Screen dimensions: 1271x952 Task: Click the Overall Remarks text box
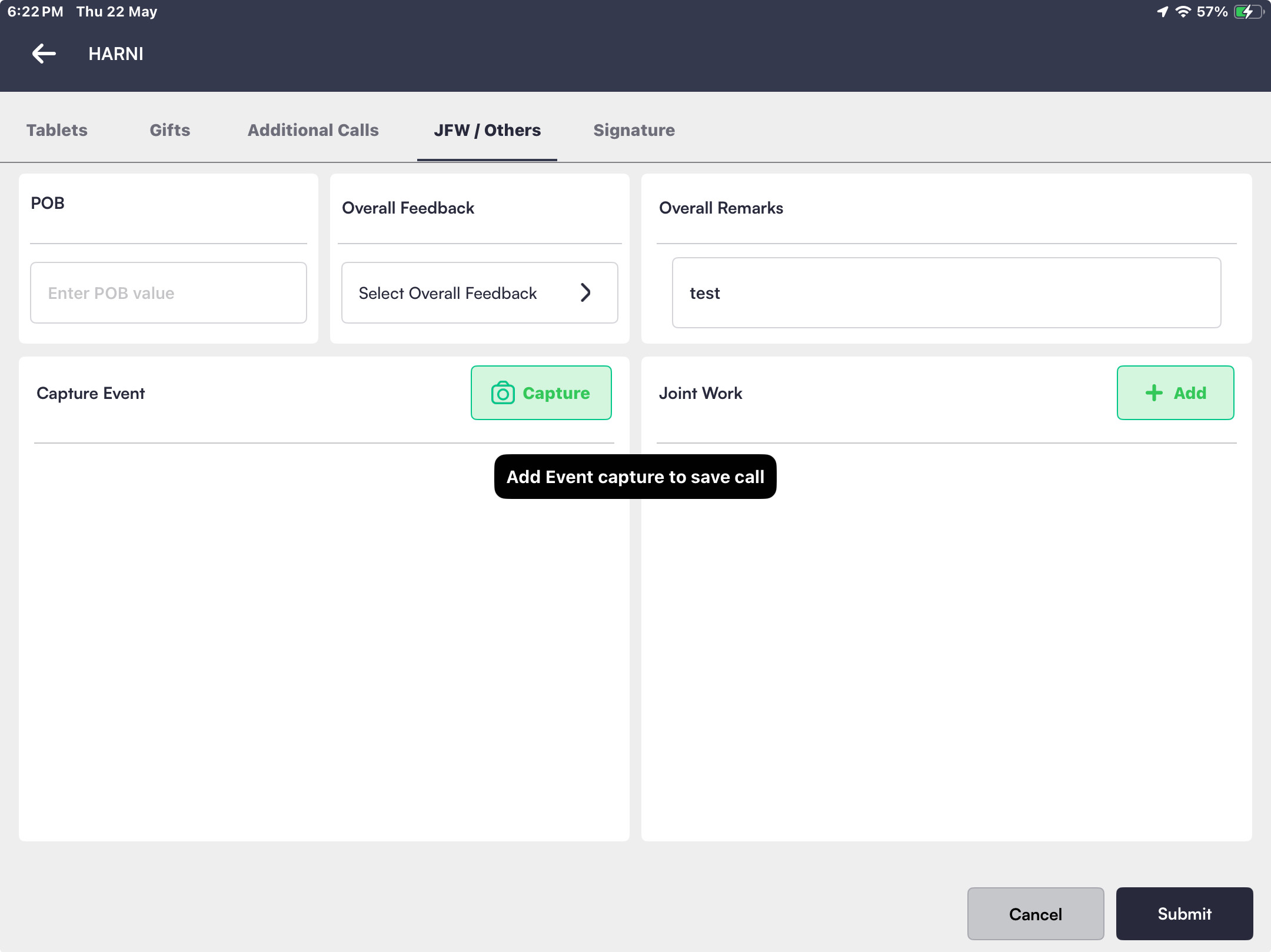946,292
